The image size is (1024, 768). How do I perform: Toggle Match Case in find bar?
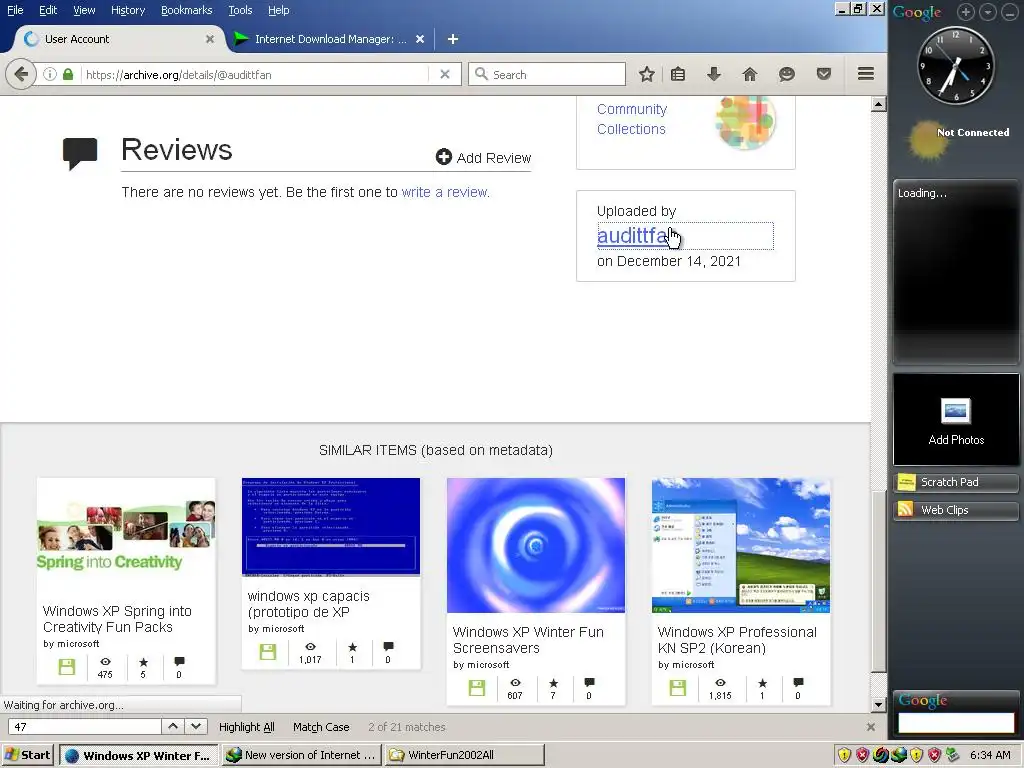click(321, 727)
